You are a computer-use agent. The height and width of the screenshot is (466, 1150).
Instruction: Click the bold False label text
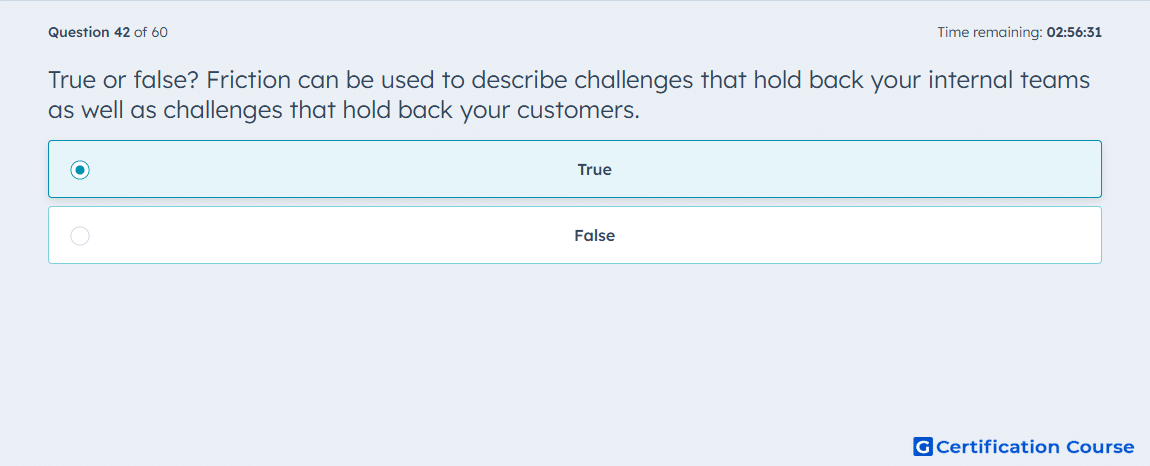coord(594,236)
